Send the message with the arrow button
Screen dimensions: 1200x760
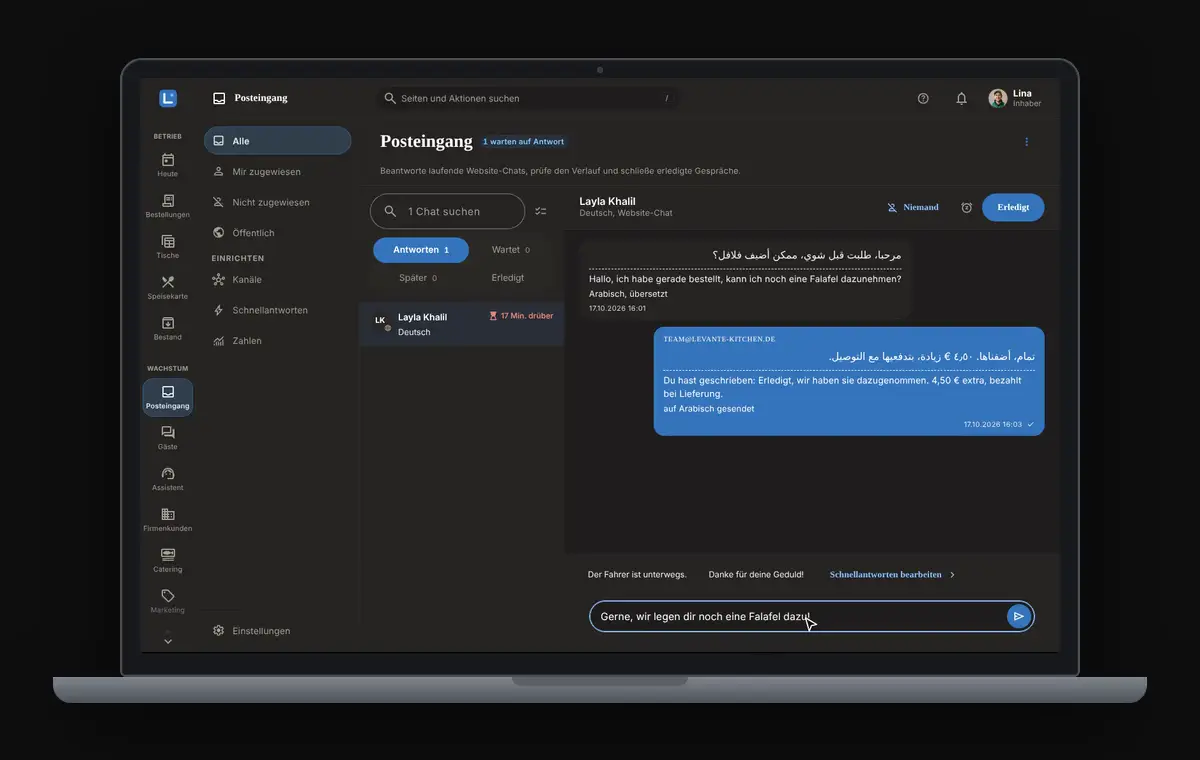coord(1018,616)
